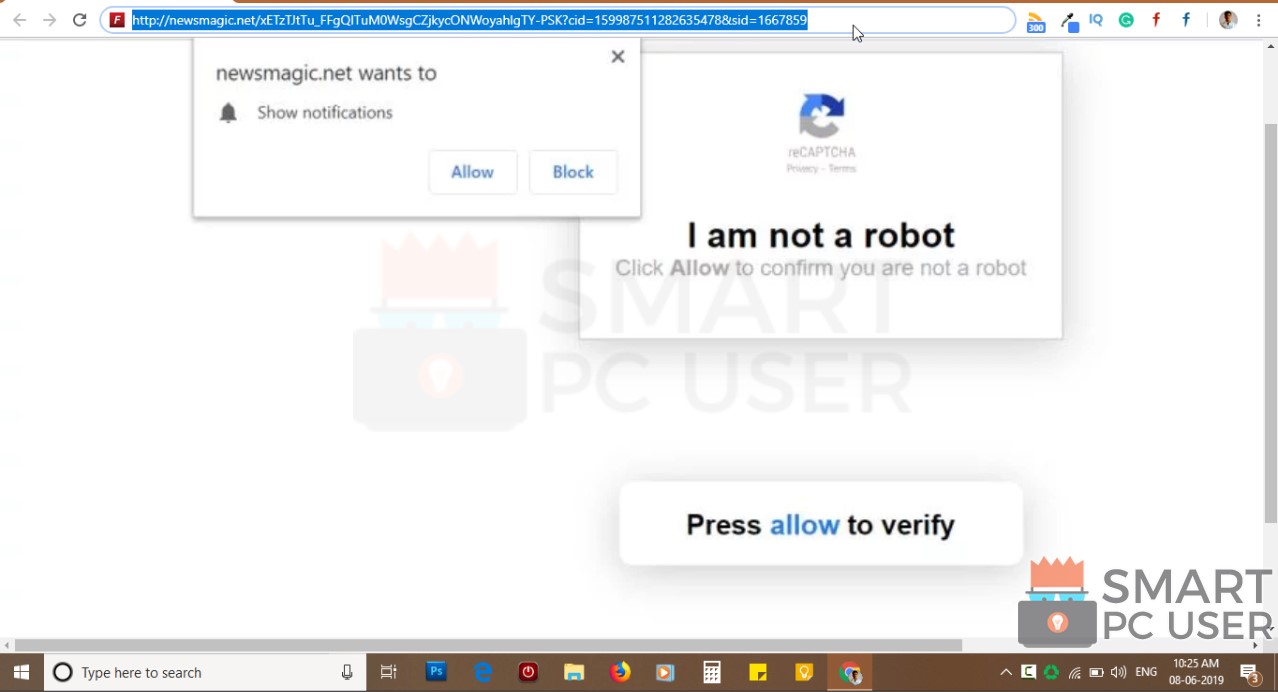Open the Chrome three-dot menu

click(x=1258, y=20)
